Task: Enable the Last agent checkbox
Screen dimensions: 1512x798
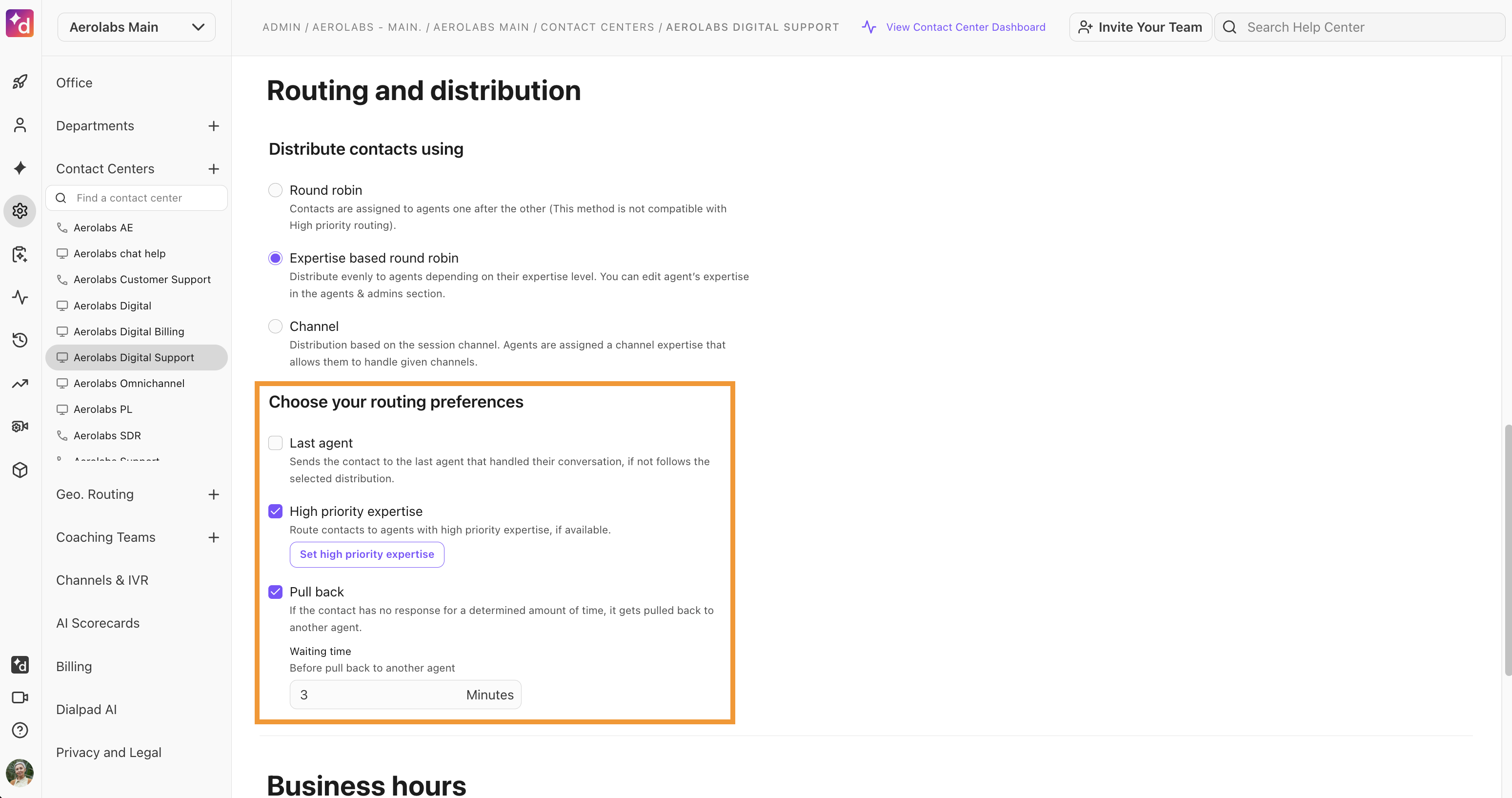Action: click(275, 443)
